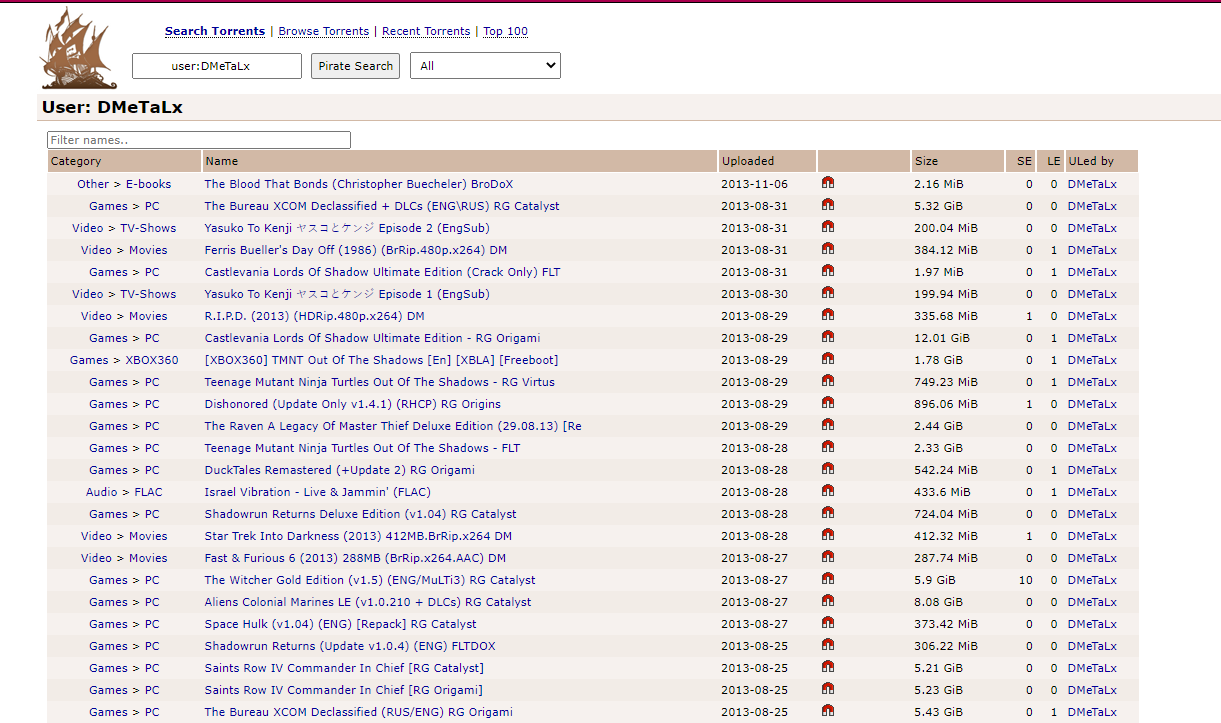
Task: Open Recent Torrents page
Action: pyautogui.click(x=426, y=31)
